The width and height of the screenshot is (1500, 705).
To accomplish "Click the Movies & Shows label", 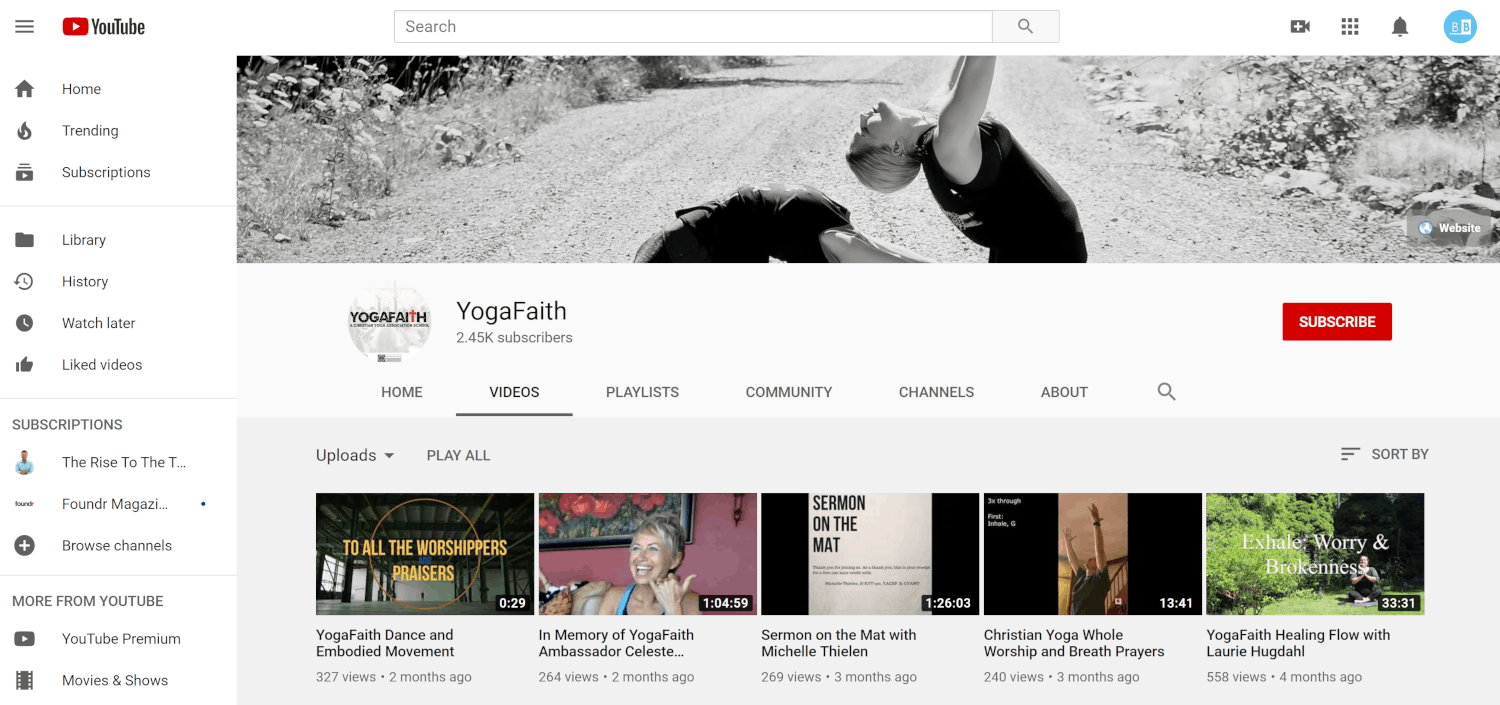I will 115,681.
